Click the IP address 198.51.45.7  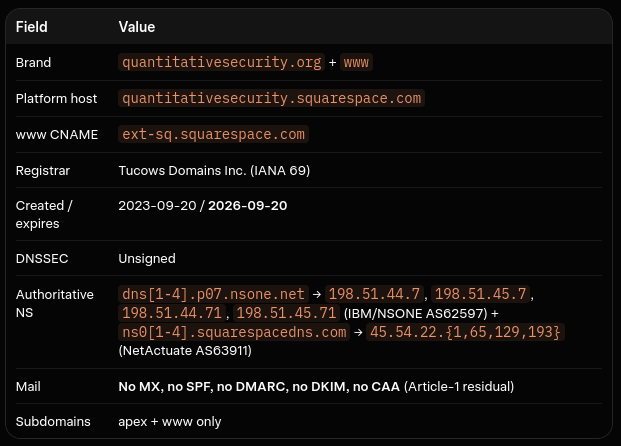point(480,294)
